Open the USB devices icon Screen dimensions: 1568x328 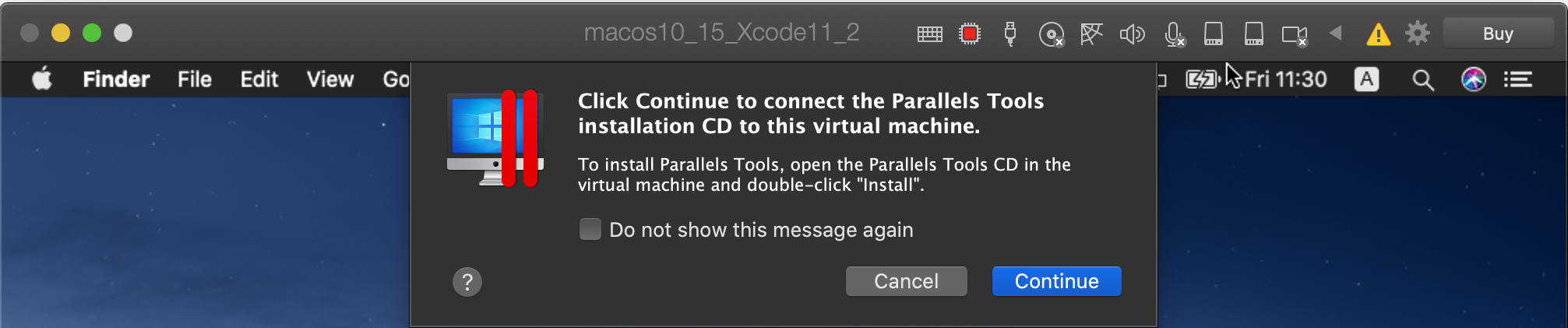tap(1010, 34)
